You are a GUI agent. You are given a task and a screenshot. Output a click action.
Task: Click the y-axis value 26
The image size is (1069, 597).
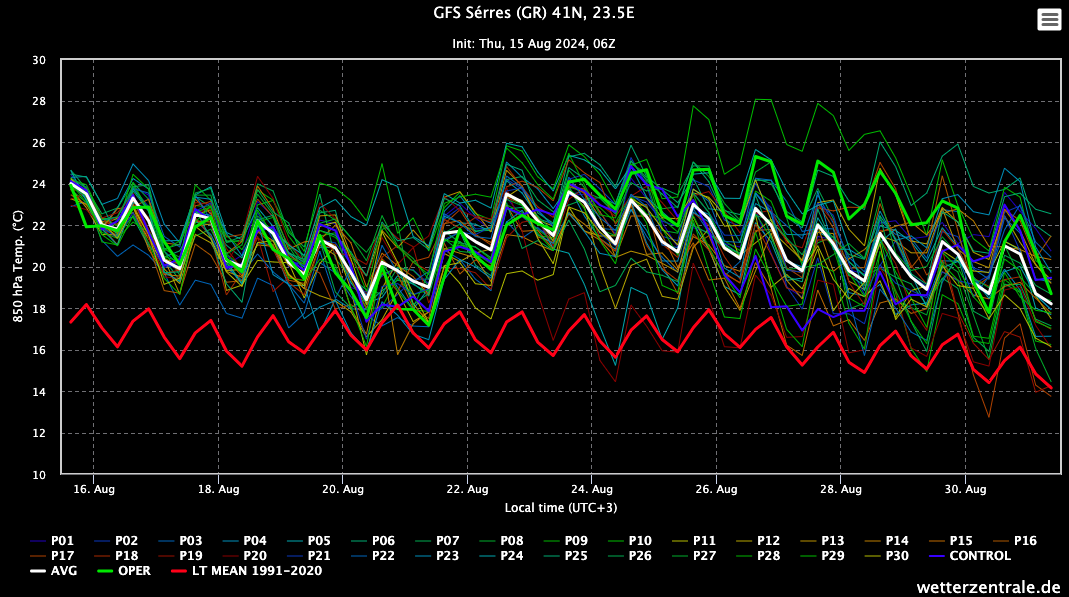(39, 143)
